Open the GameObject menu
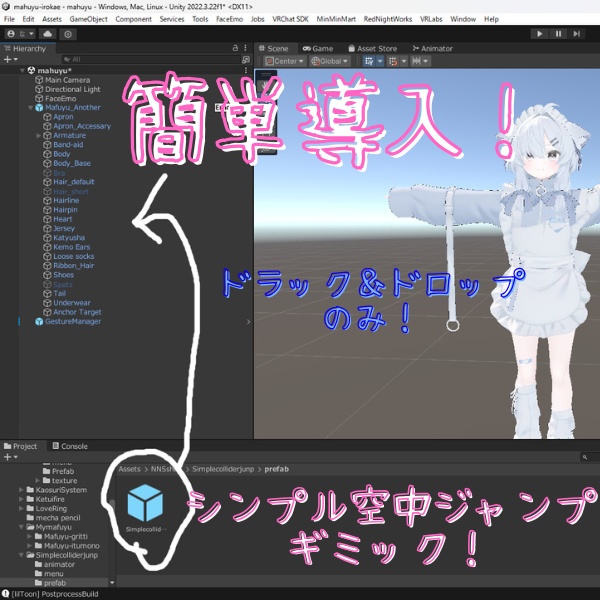 click(x=88, y=19)
